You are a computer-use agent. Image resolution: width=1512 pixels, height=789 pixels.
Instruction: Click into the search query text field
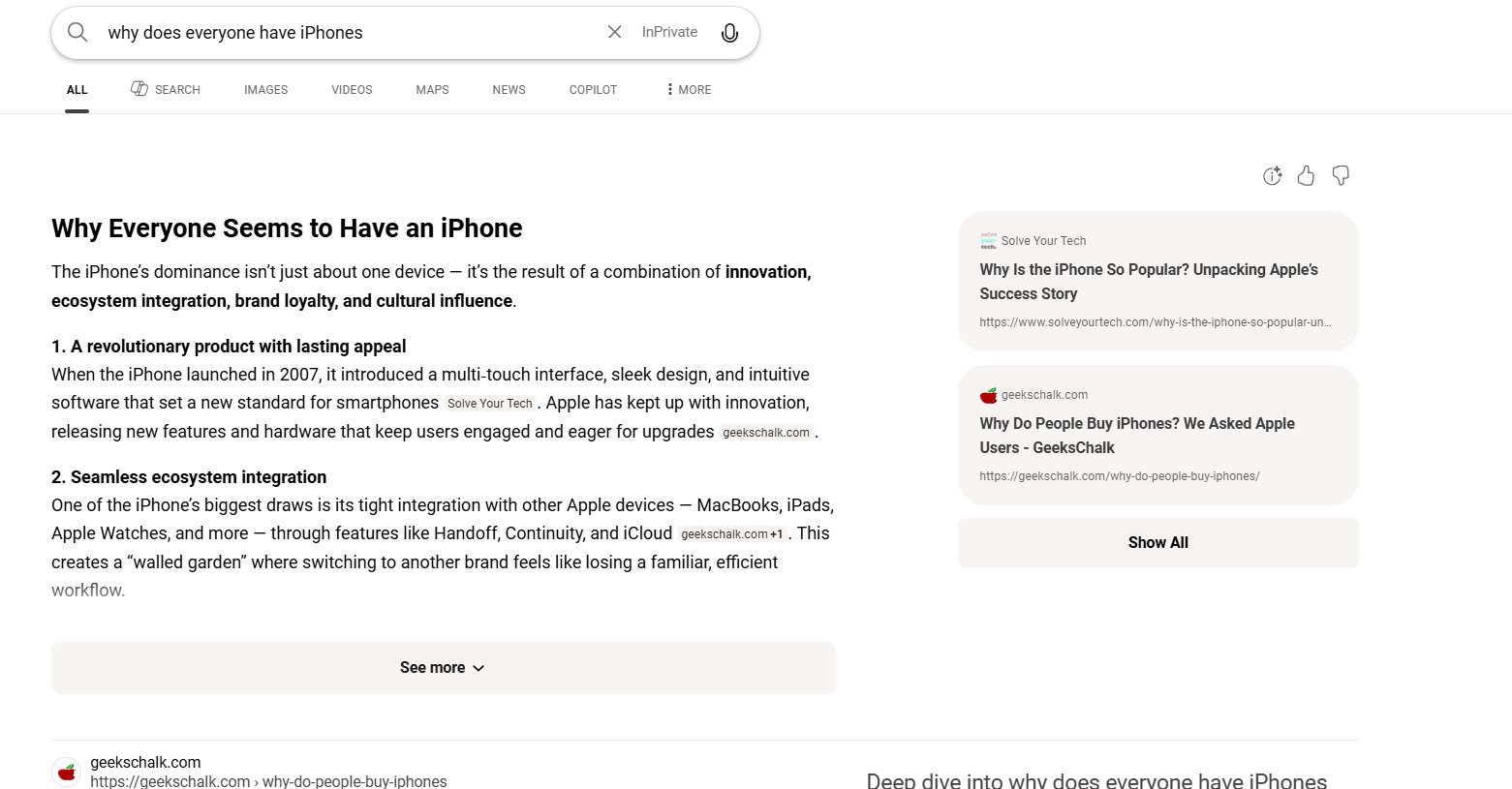(x=339, y=33)
